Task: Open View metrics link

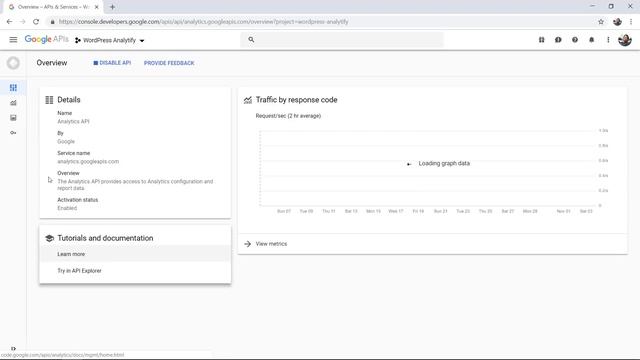Action: click(x=271, y=244)
